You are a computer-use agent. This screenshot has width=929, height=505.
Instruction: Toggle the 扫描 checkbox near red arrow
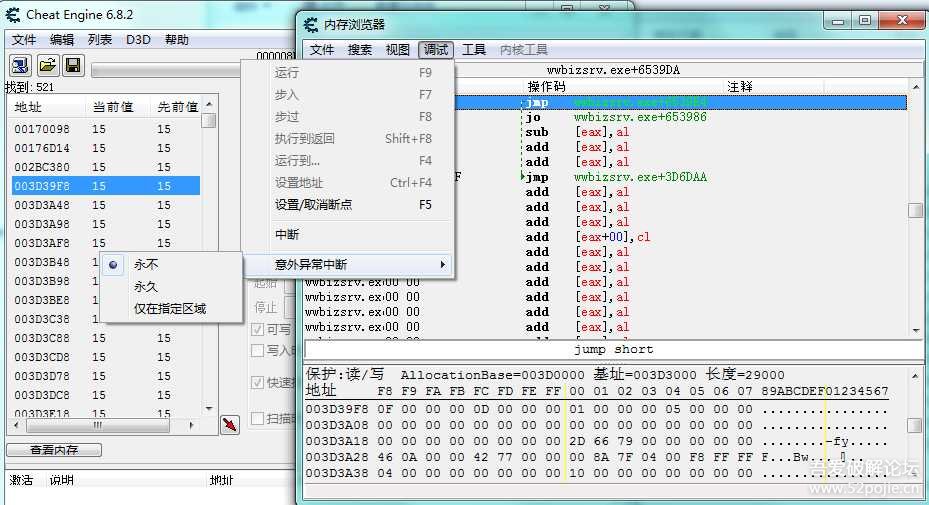(x=258, y=418)
